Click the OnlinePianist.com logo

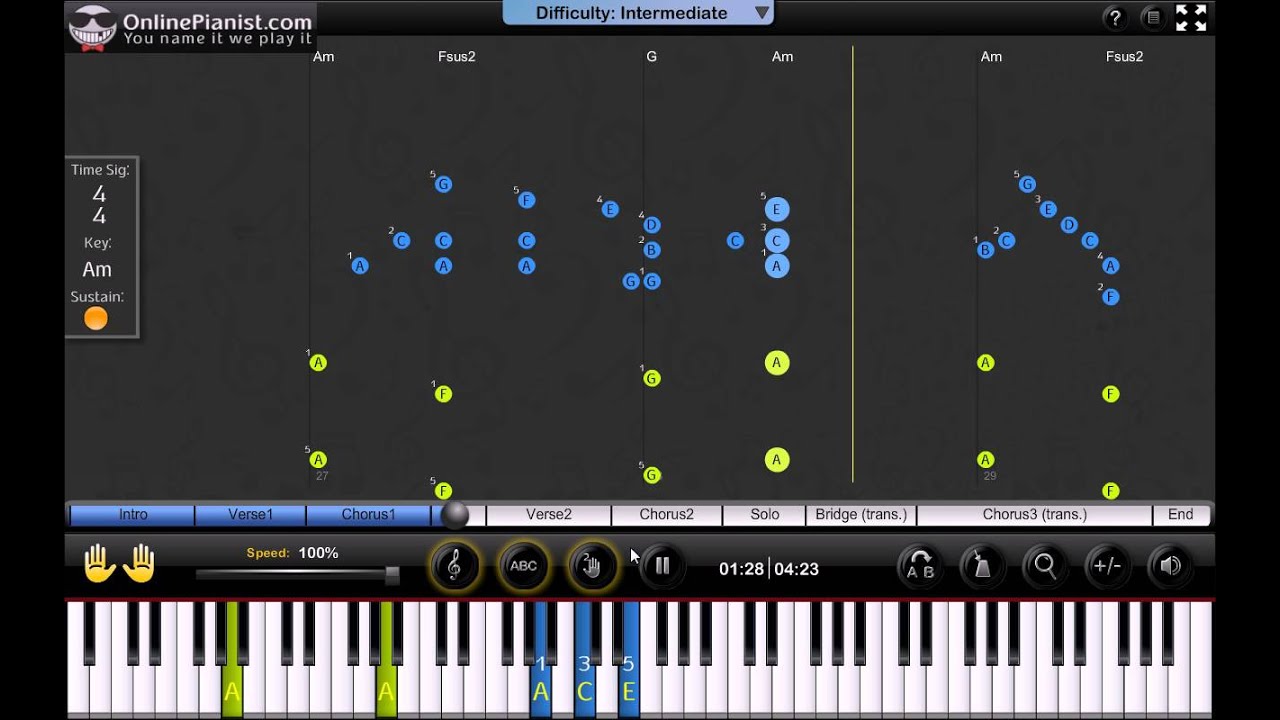click(x=192, y=27)
